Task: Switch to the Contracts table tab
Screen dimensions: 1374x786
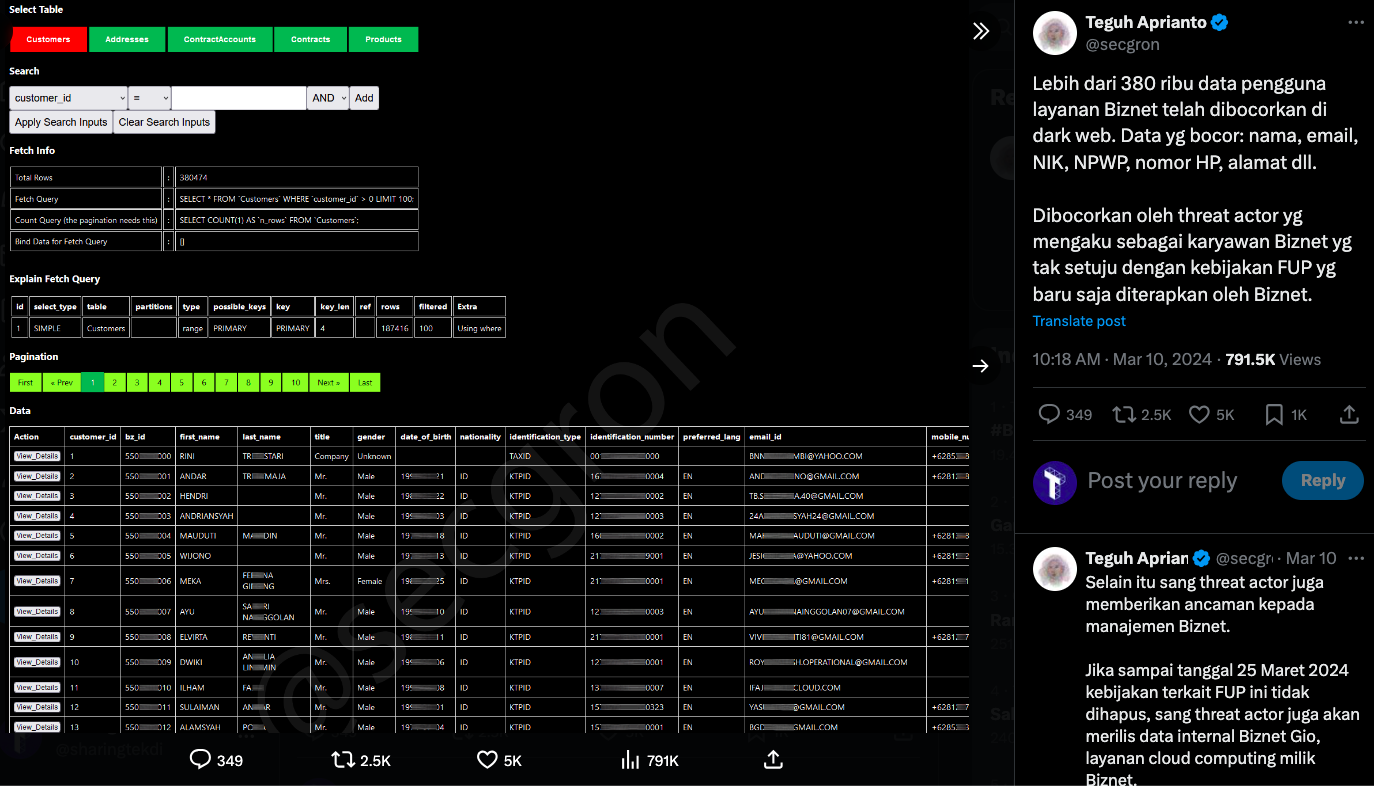Action: [x=310, y=39]
